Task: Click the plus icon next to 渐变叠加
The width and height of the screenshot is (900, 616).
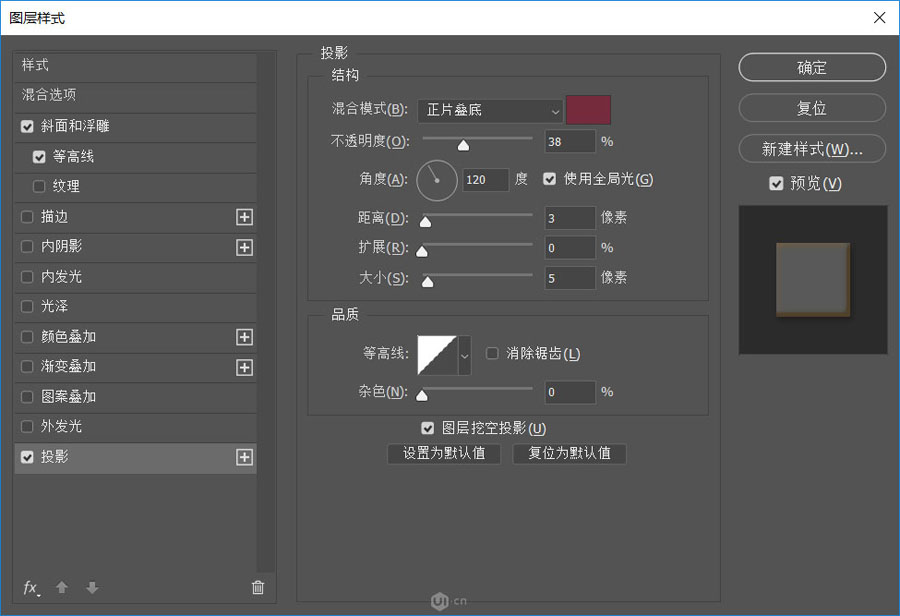Action: click(244, 367)
